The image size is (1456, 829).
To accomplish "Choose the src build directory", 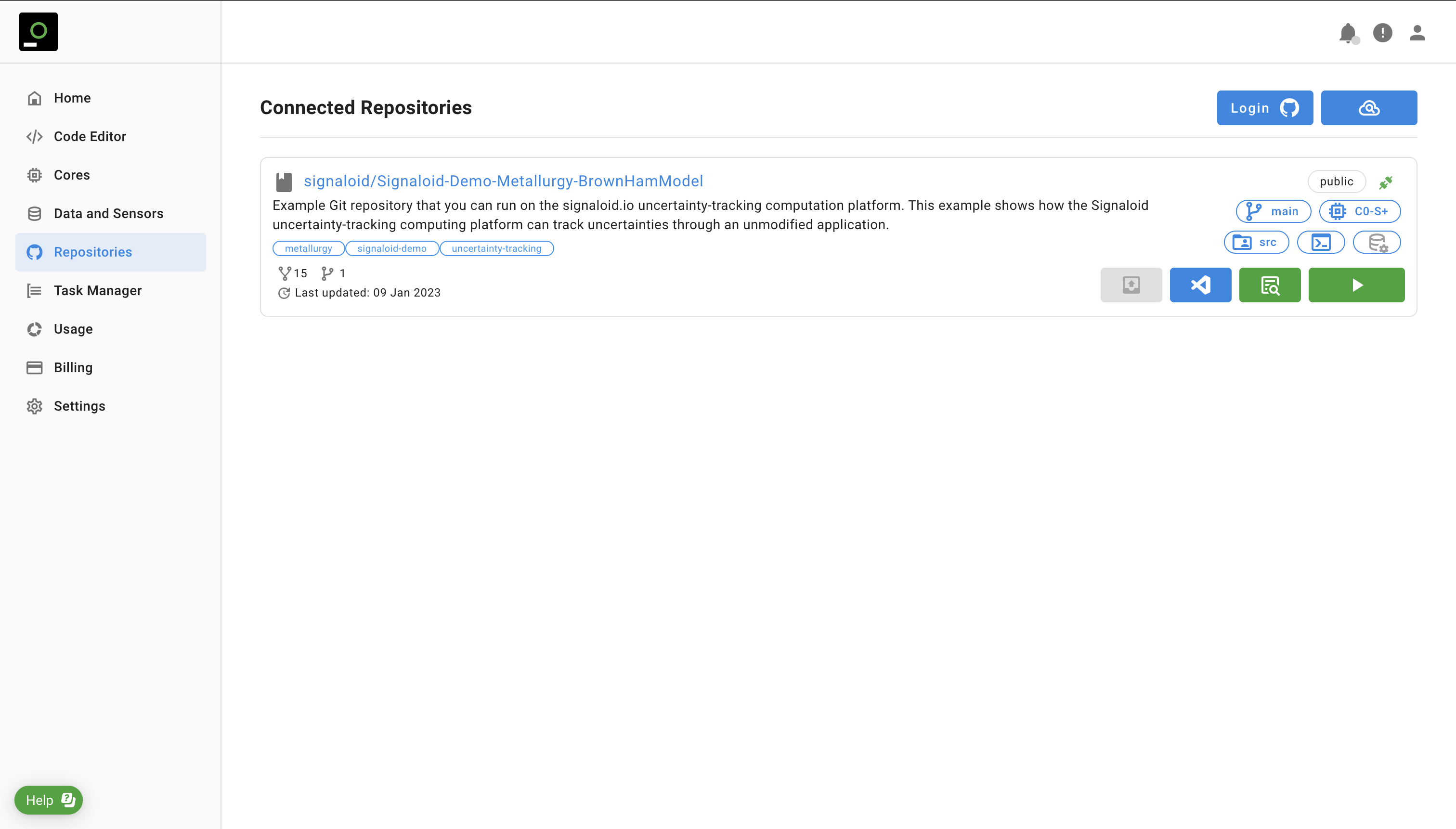I will (1256, 243).
